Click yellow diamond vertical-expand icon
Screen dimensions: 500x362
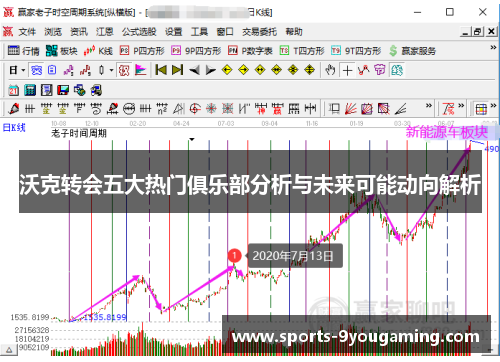(310, 70)
